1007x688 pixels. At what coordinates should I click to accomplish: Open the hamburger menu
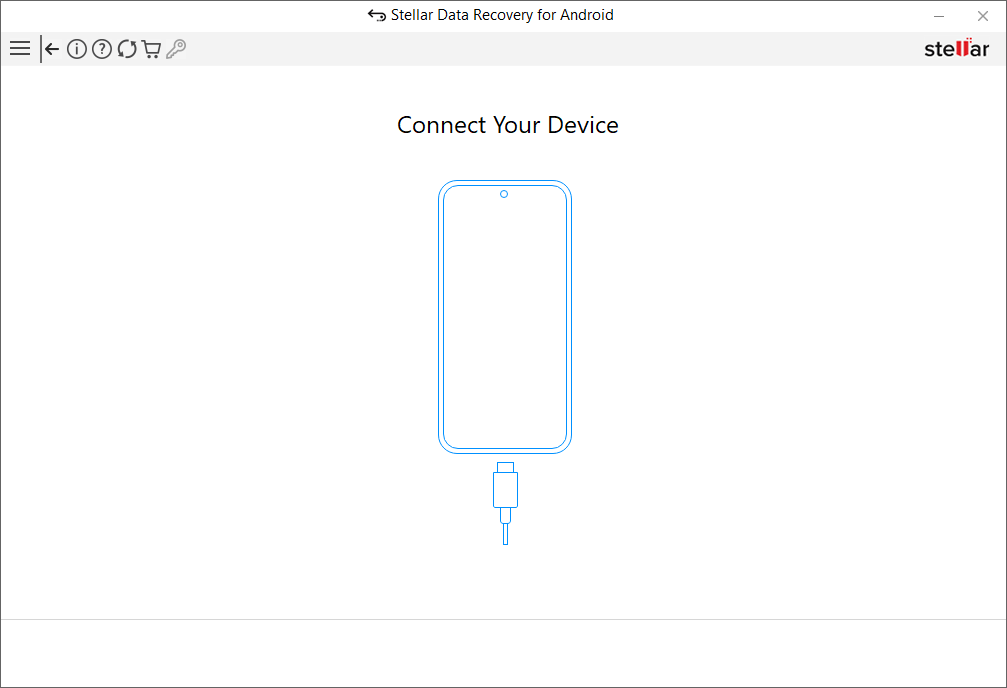point(19,49)
